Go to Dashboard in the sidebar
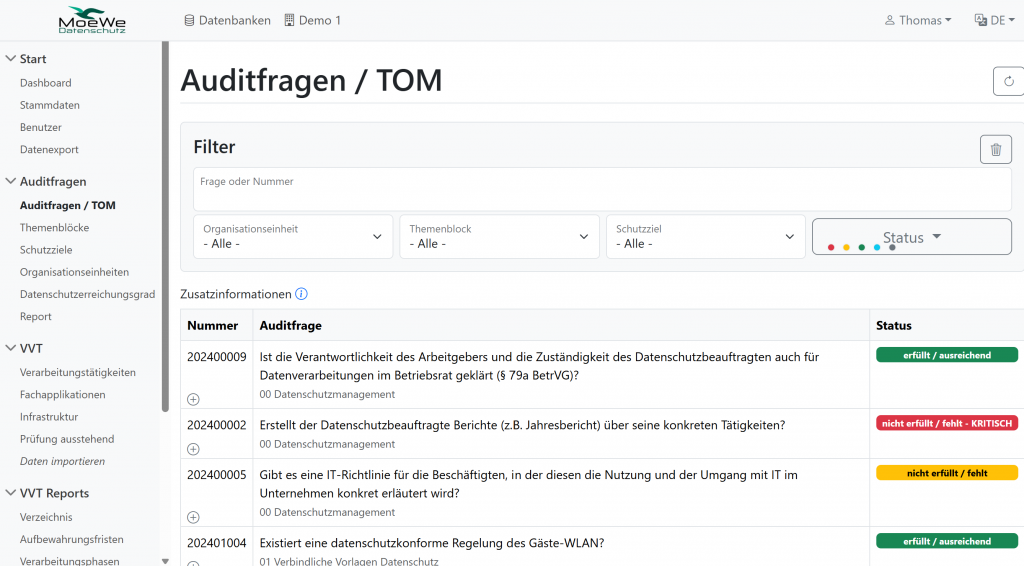 pos(45,83)
